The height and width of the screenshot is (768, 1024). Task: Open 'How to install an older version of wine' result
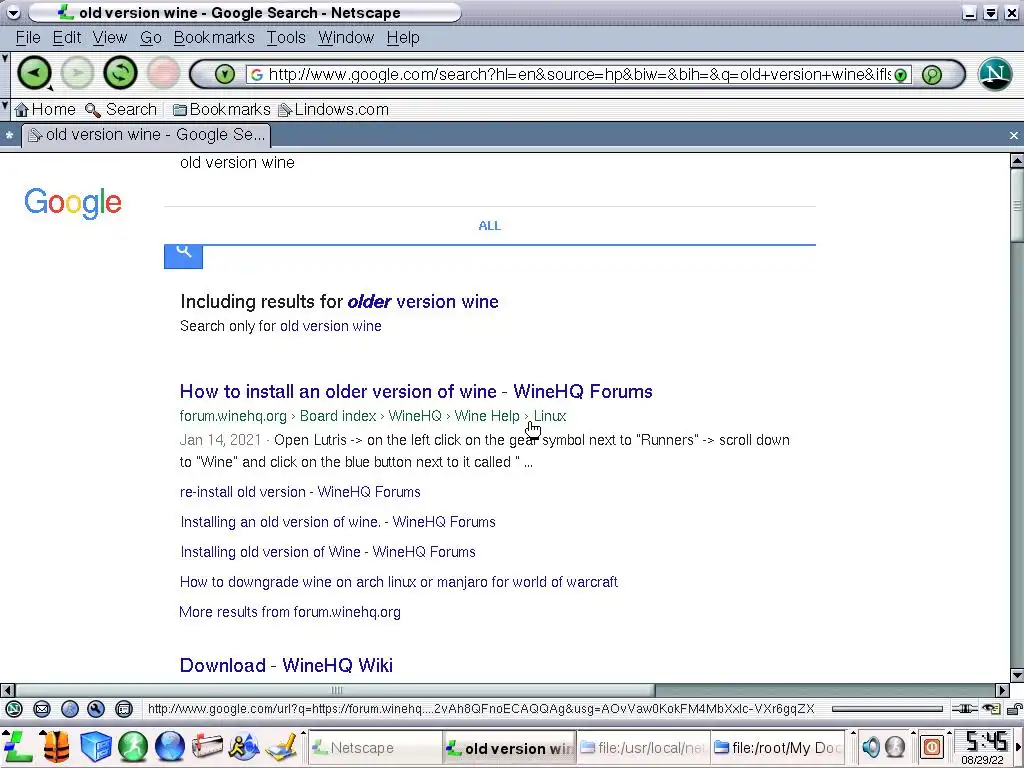(416, 391)
